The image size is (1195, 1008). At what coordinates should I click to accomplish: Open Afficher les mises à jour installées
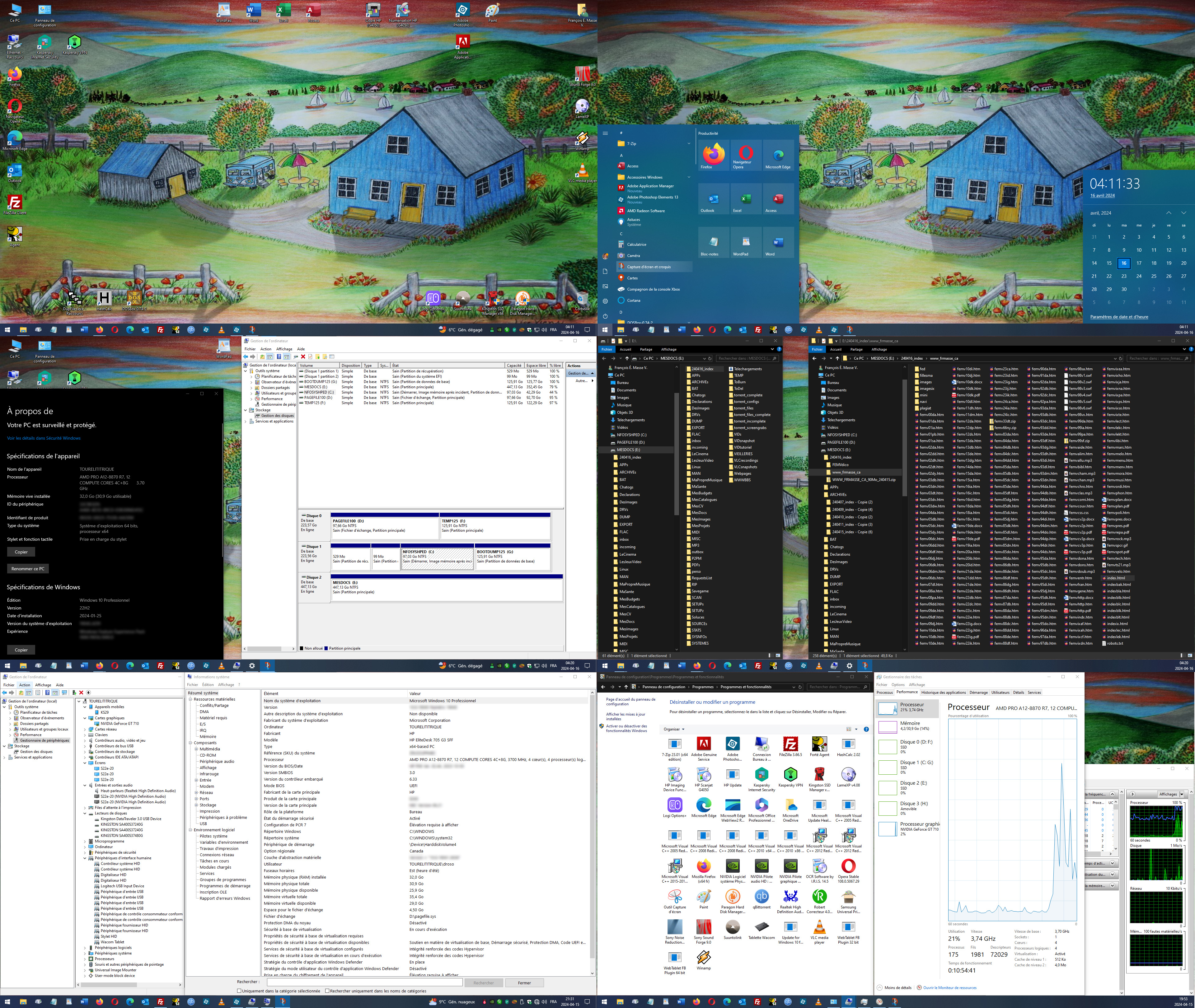(x=625, y=716)
